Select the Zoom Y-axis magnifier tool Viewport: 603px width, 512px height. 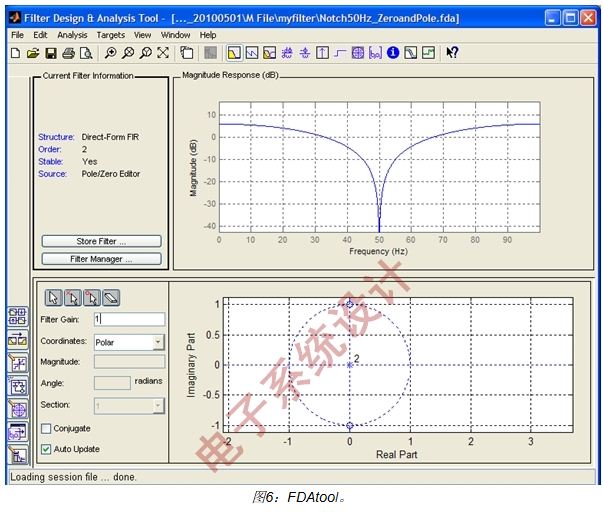click(145, 53)
